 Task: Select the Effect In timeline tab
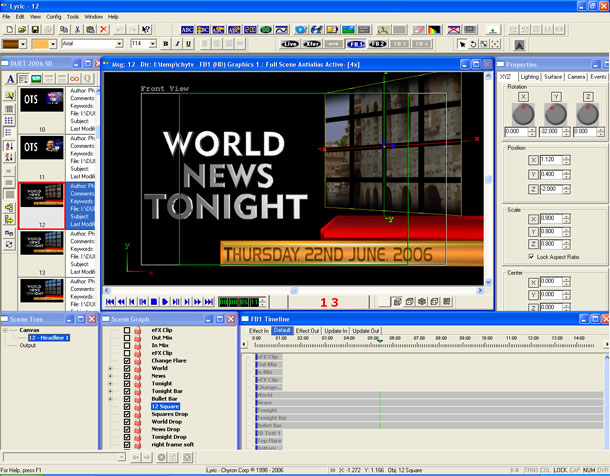point(259,331)
